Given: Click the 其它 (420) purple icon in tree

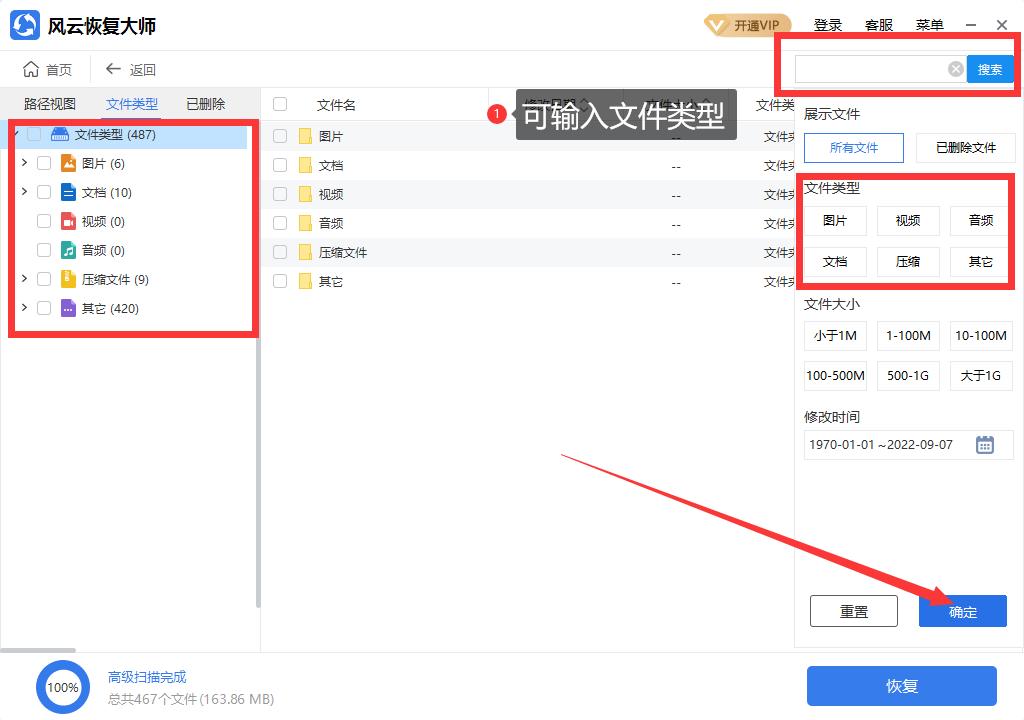Looking at the screenshot, I should 69,308.
